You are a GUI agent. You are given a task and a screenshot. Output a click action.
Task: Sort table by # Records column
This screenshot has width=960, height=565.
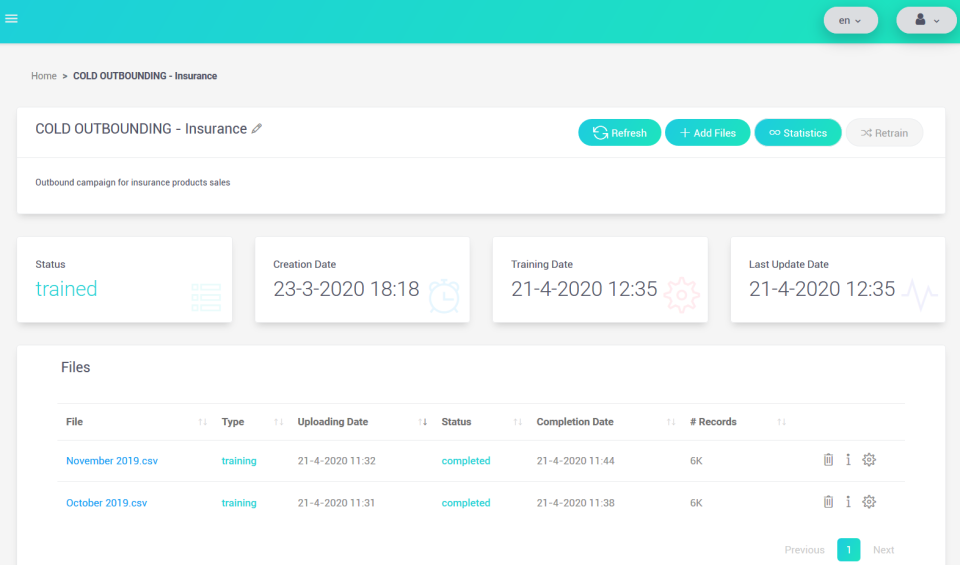(x=781, y=422)
